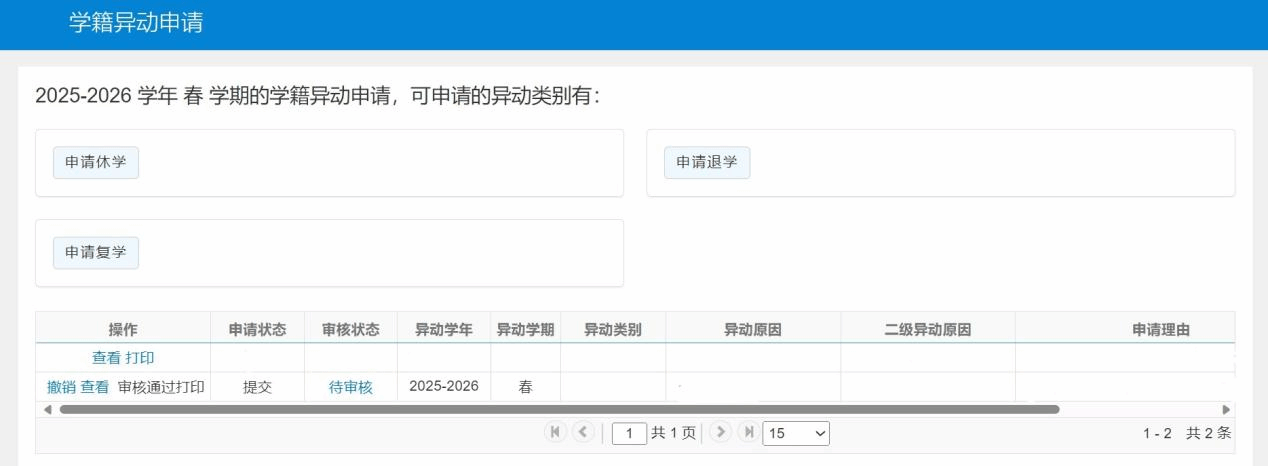Viewport: 1268px width, 466px height.
Task: Open 查看 in the first table row
Action: pos(106,358)
